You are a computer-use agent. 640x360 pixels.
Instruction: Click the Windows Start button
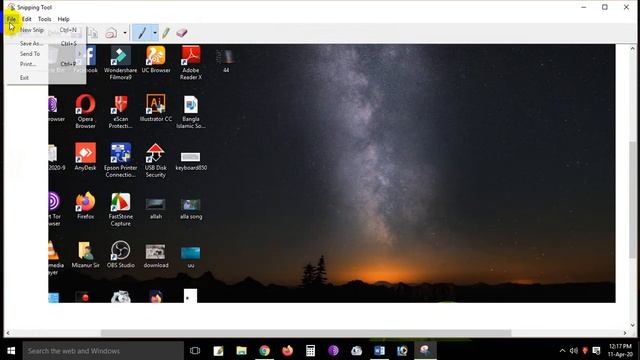coord(11,351)
